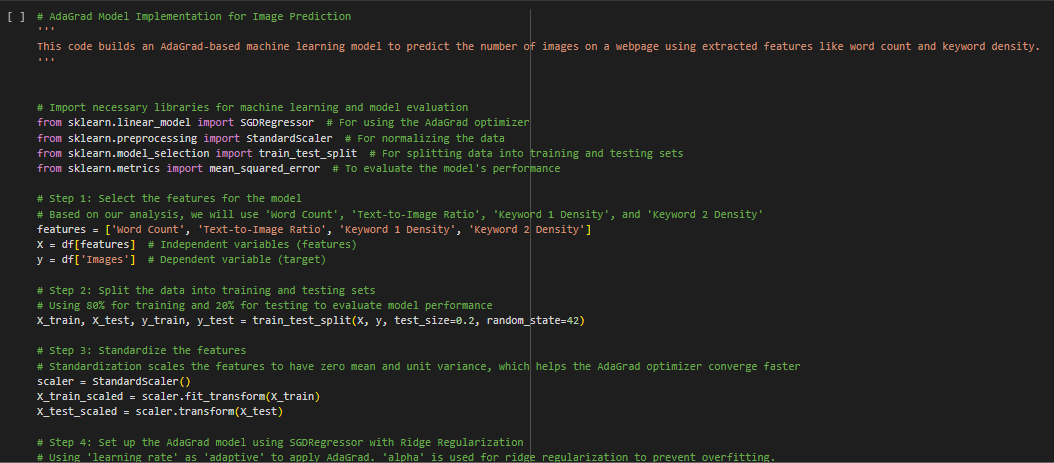Click 'scaler.fit_transform(X_train)' call
The image size is (1054, 463).
click(231, 397)
